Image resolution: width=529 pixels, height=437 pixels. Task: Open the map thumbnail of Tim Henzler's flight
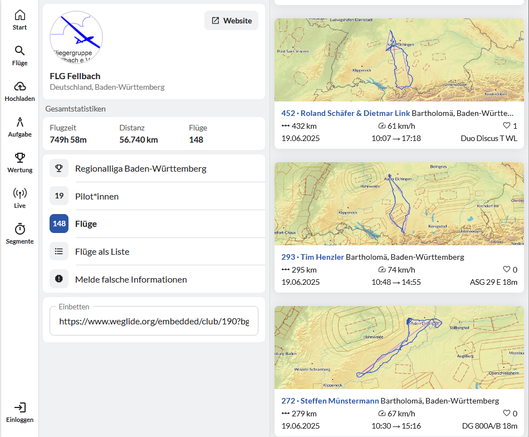point(399,204)
